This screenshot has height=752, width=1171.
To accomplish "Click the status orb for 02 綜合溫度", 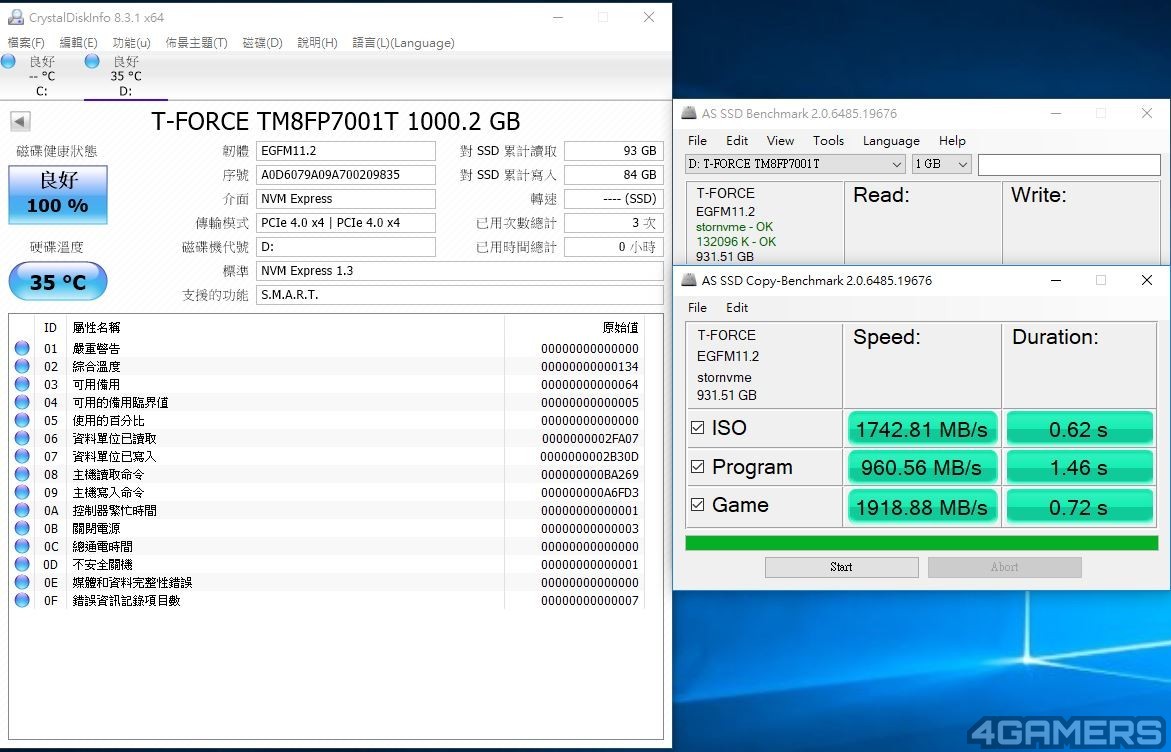I will click(22, 366).
